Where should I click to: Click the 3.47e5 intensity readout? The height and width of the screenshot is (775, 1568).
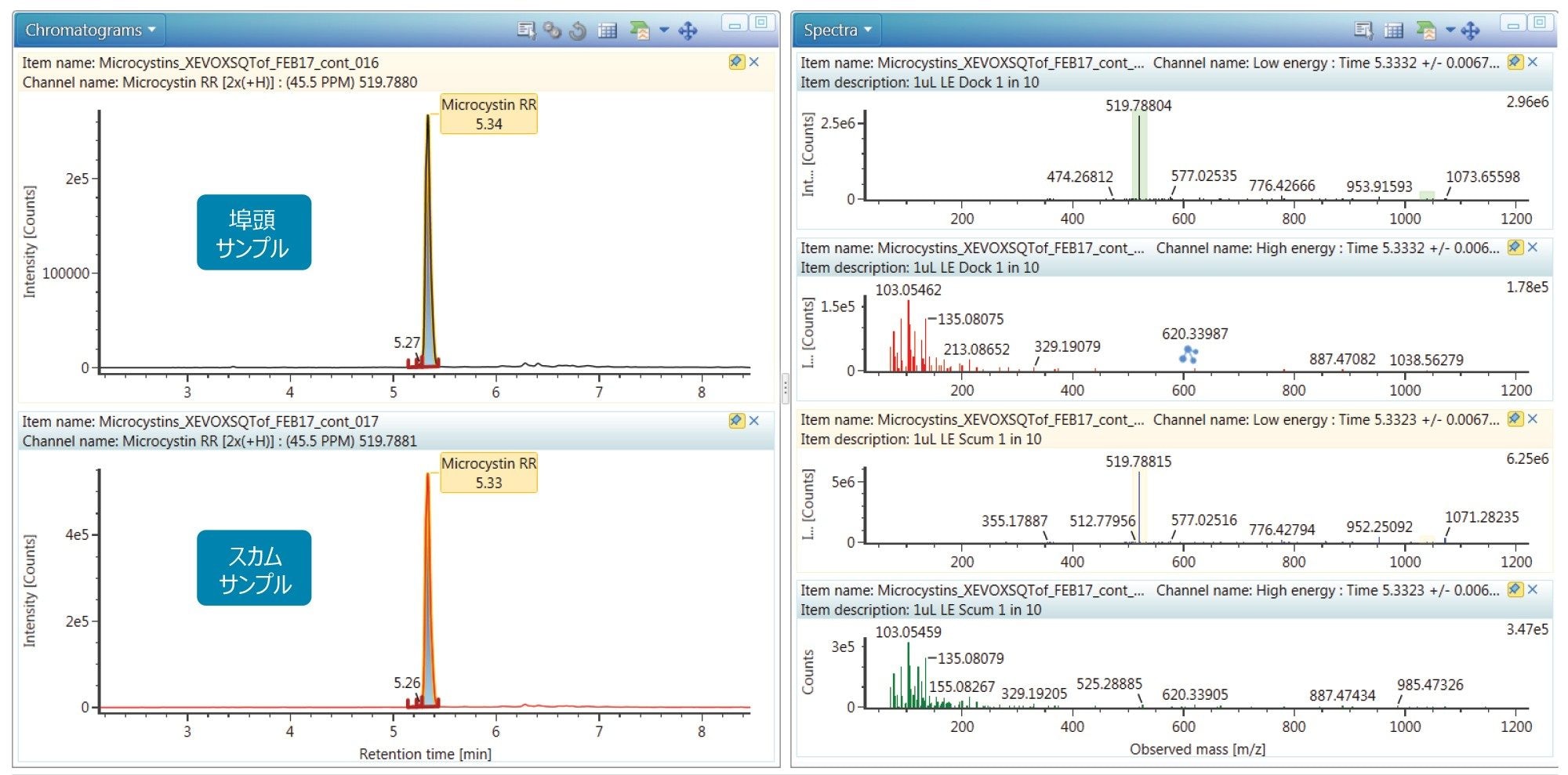pos(1527,629)
